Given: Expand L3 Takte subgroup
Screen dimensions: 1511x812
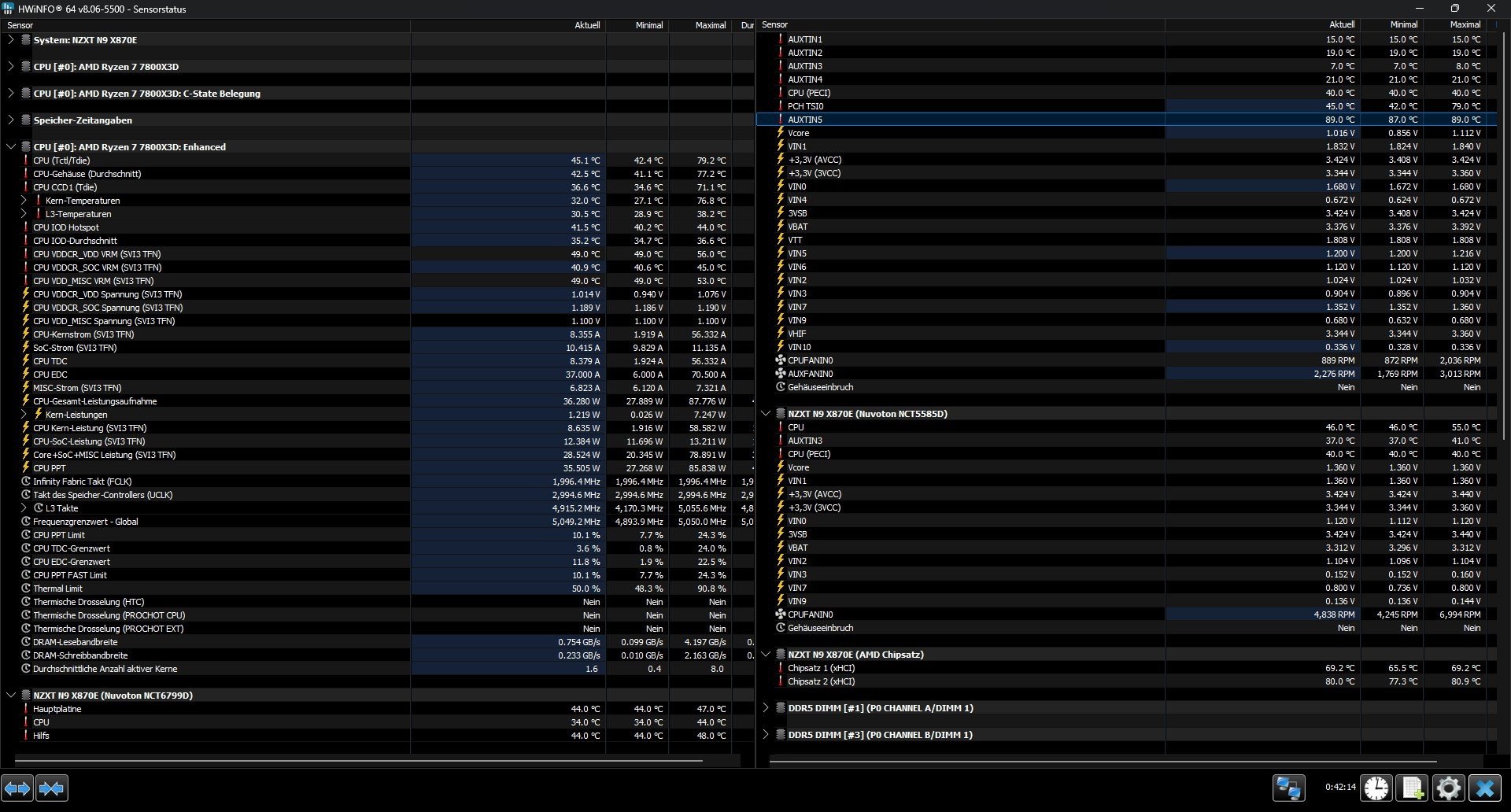Looking at the screenshot, I should (x=24, y=508).
